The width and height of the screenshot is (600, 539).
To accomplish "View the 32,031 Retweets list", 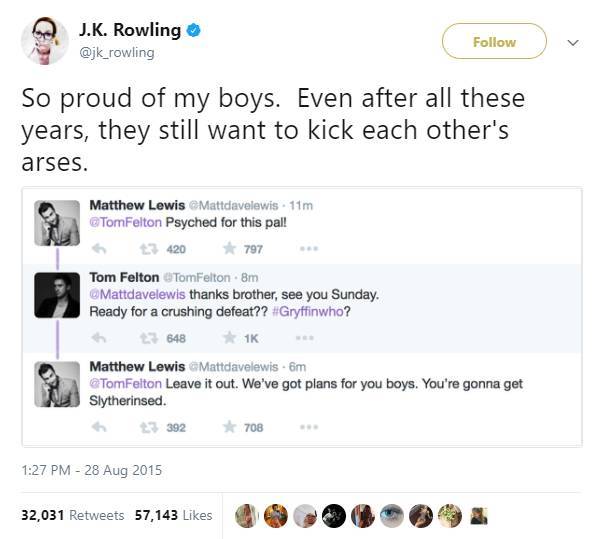I will [x=73, y=515].
